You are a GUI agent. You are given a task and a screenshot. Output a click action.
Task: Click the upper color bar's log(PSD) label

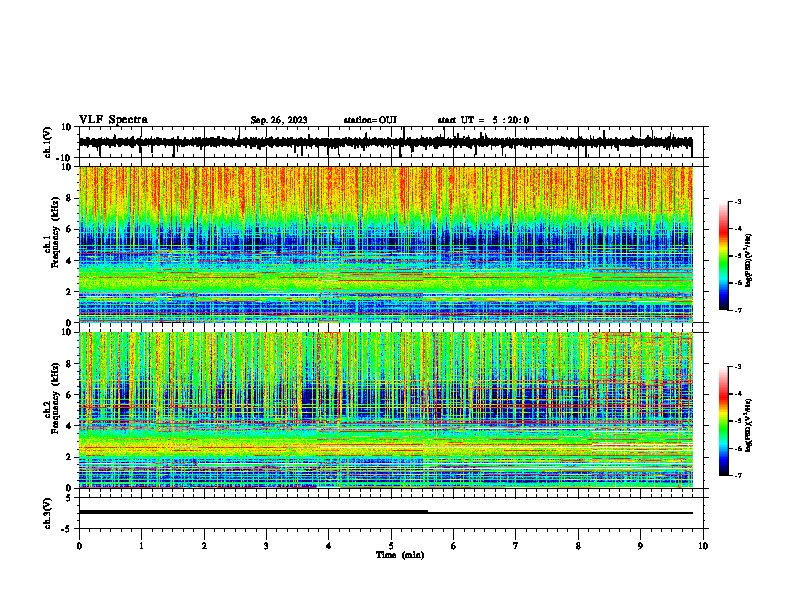[749, 260]
